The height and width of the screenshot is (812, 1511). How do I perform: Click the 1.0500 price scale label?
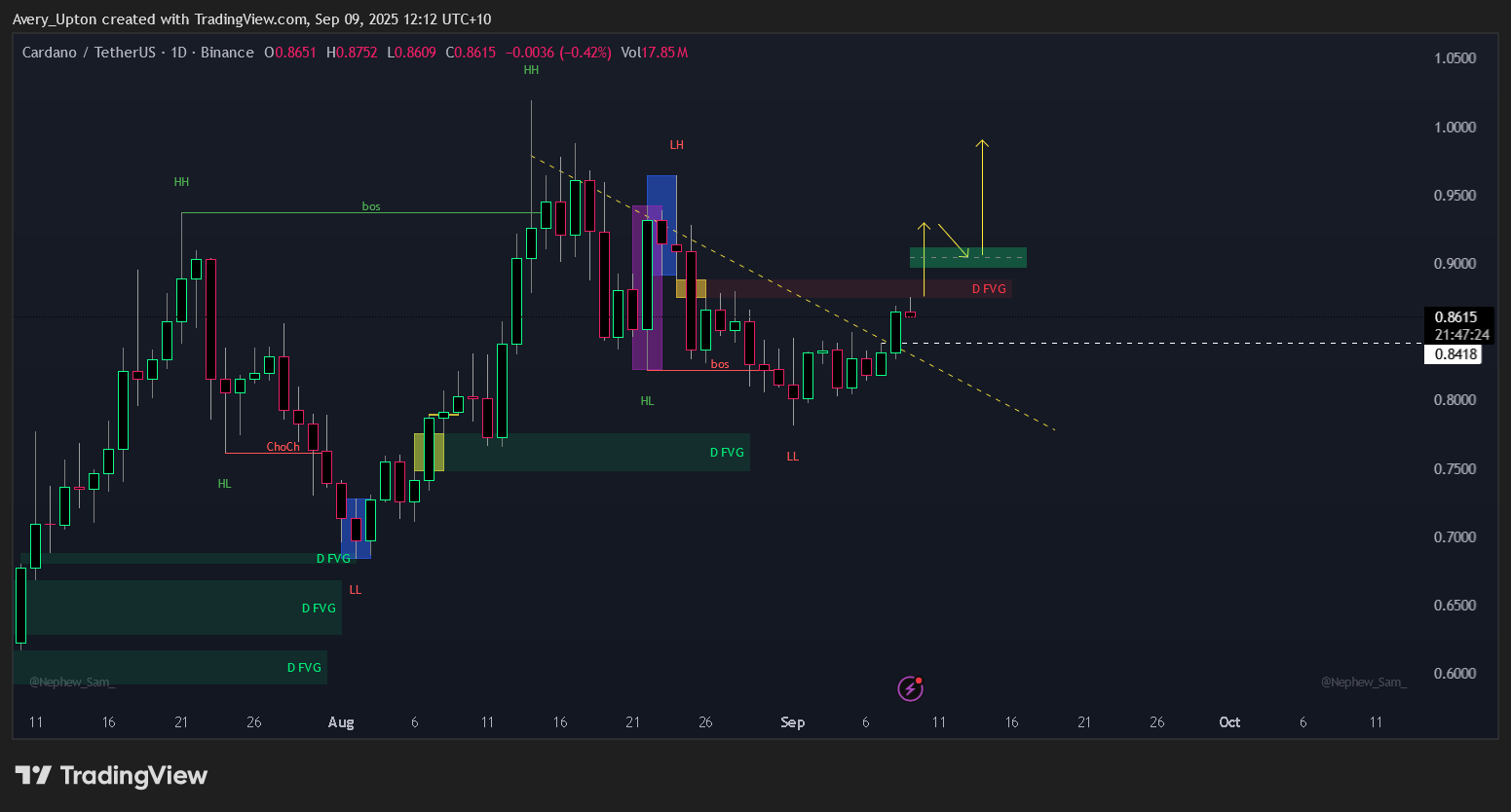click(x=1454, y=58)
